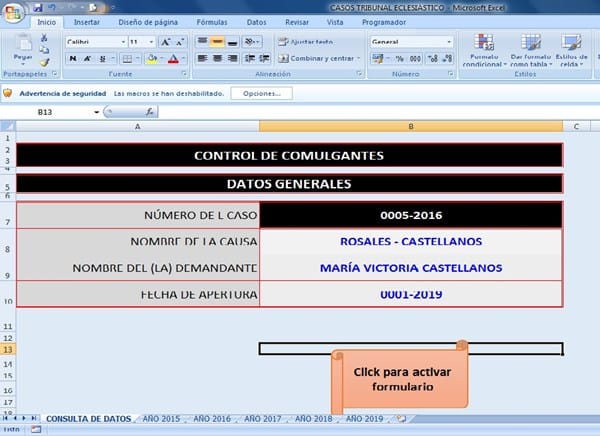The width and height of the screenshot is (600, 436).
Task: Switch to the Programador ribbon tab
Action: [384, 23]
